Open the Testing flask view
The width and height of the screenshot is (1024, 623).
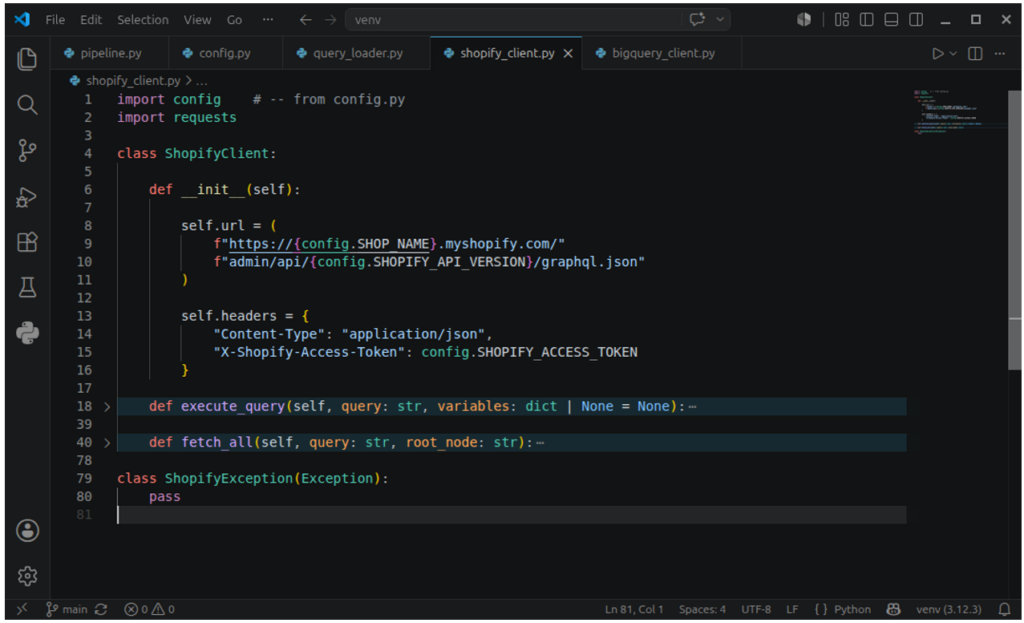[x=27, y=287]
